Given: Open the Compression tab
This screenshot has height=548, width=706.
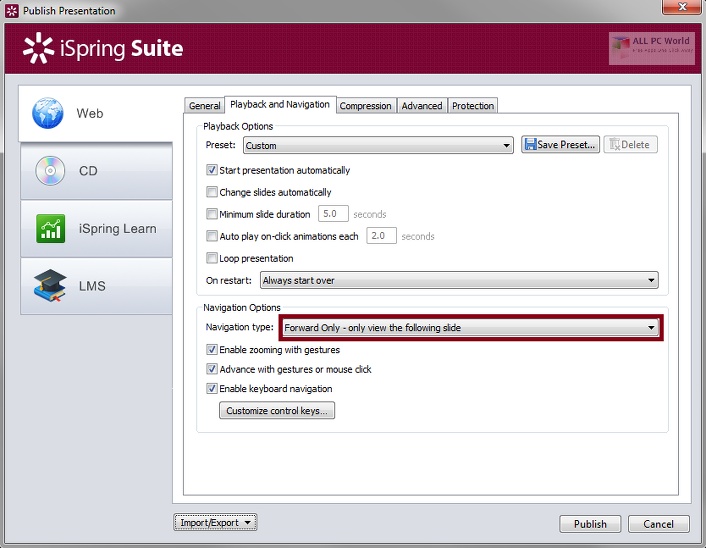Looking at the screenshot, I should pos(366,106).
